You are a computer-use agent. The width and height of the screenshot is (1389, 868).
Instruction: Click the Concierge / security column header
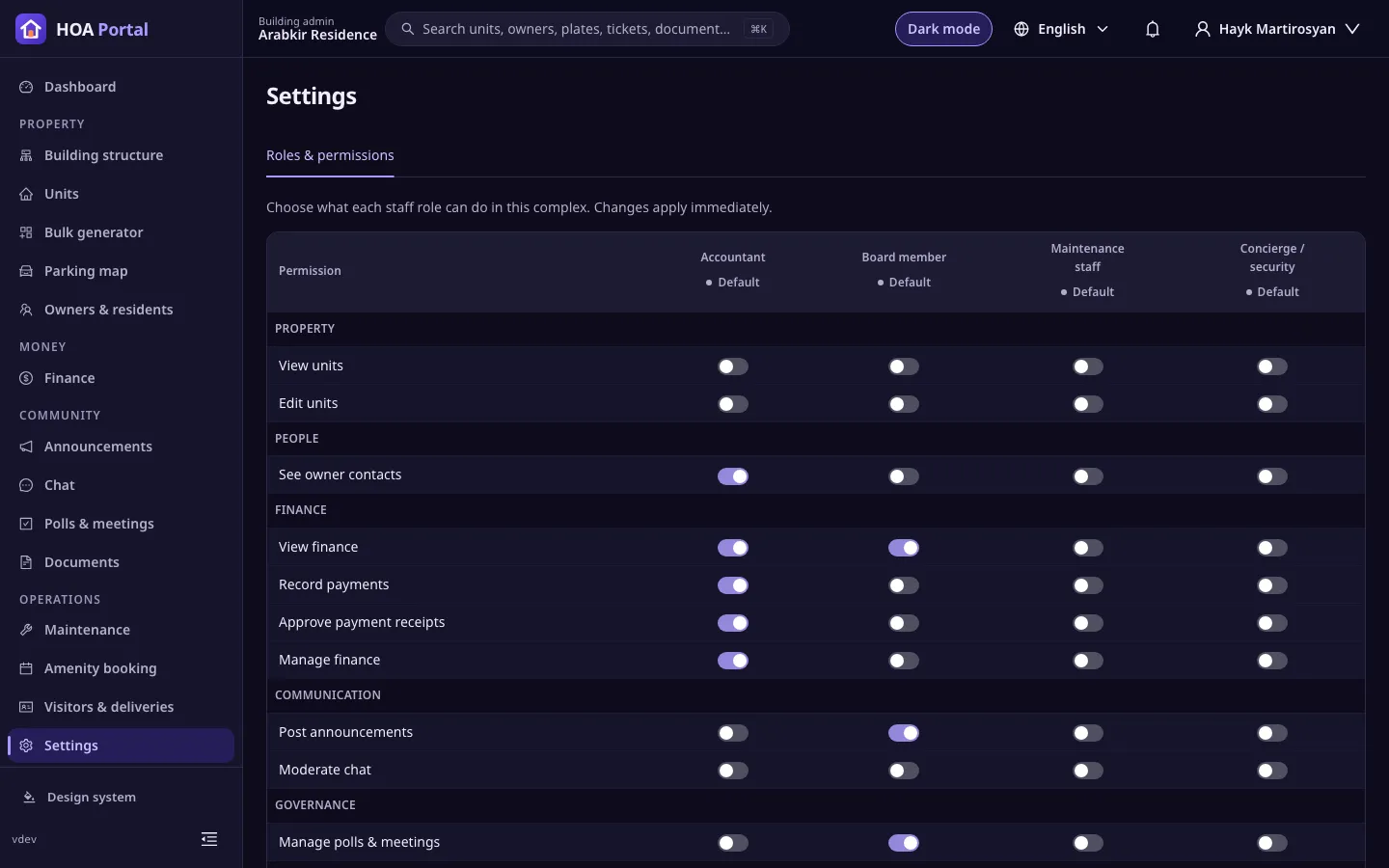(x=1272, y=258)
